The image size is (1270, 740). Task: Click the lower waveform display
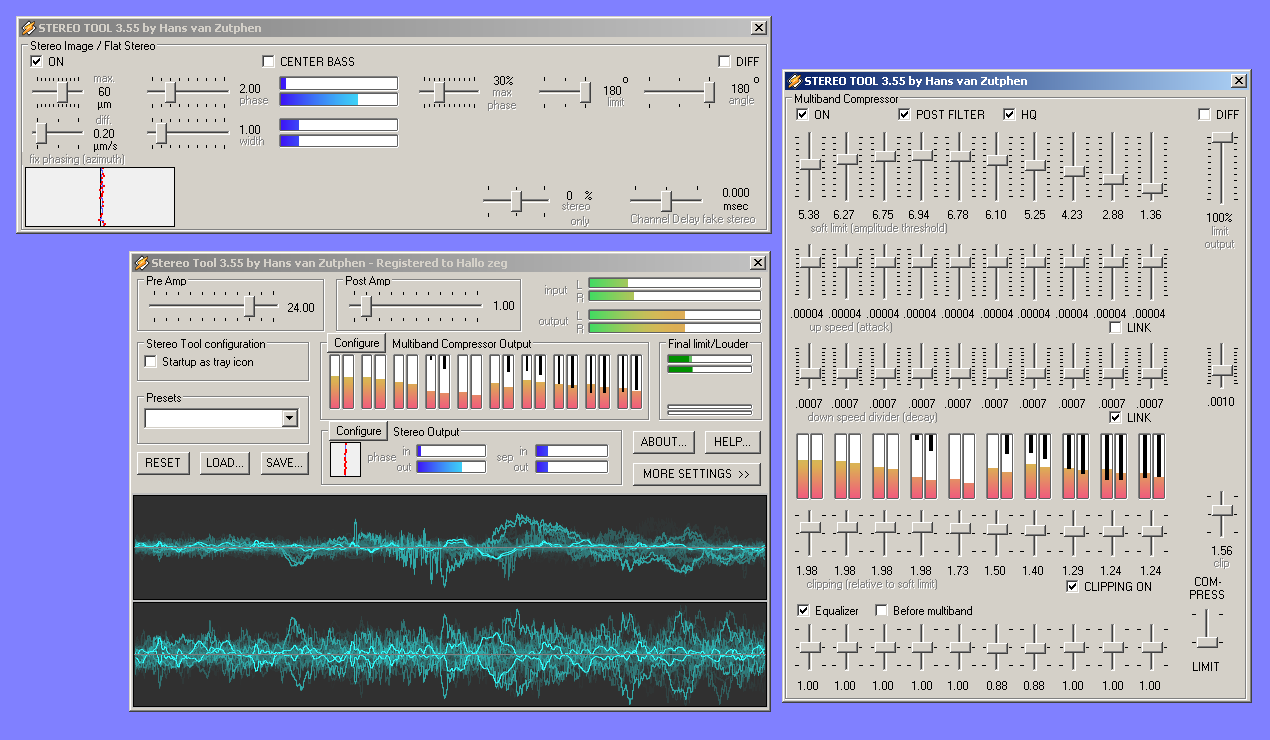click(x=450, y=653)
